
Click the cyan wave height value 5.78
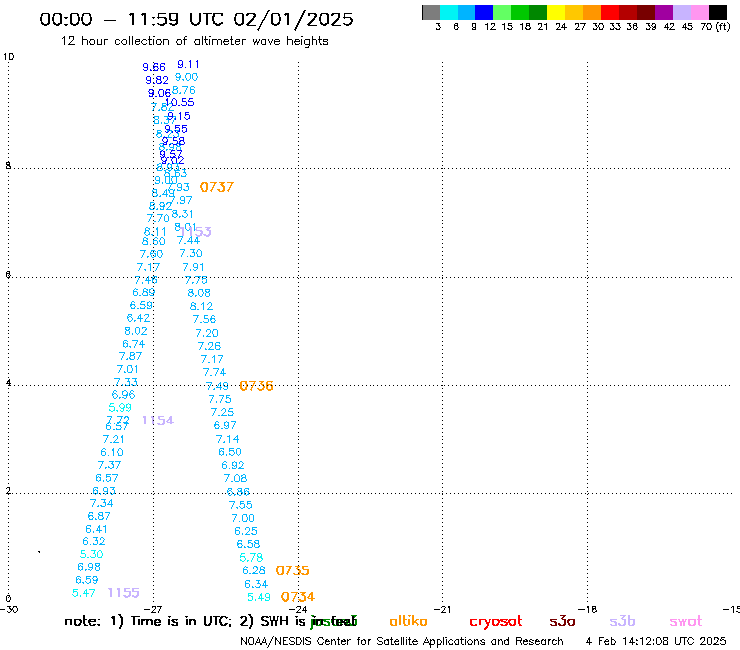(252, 558)
